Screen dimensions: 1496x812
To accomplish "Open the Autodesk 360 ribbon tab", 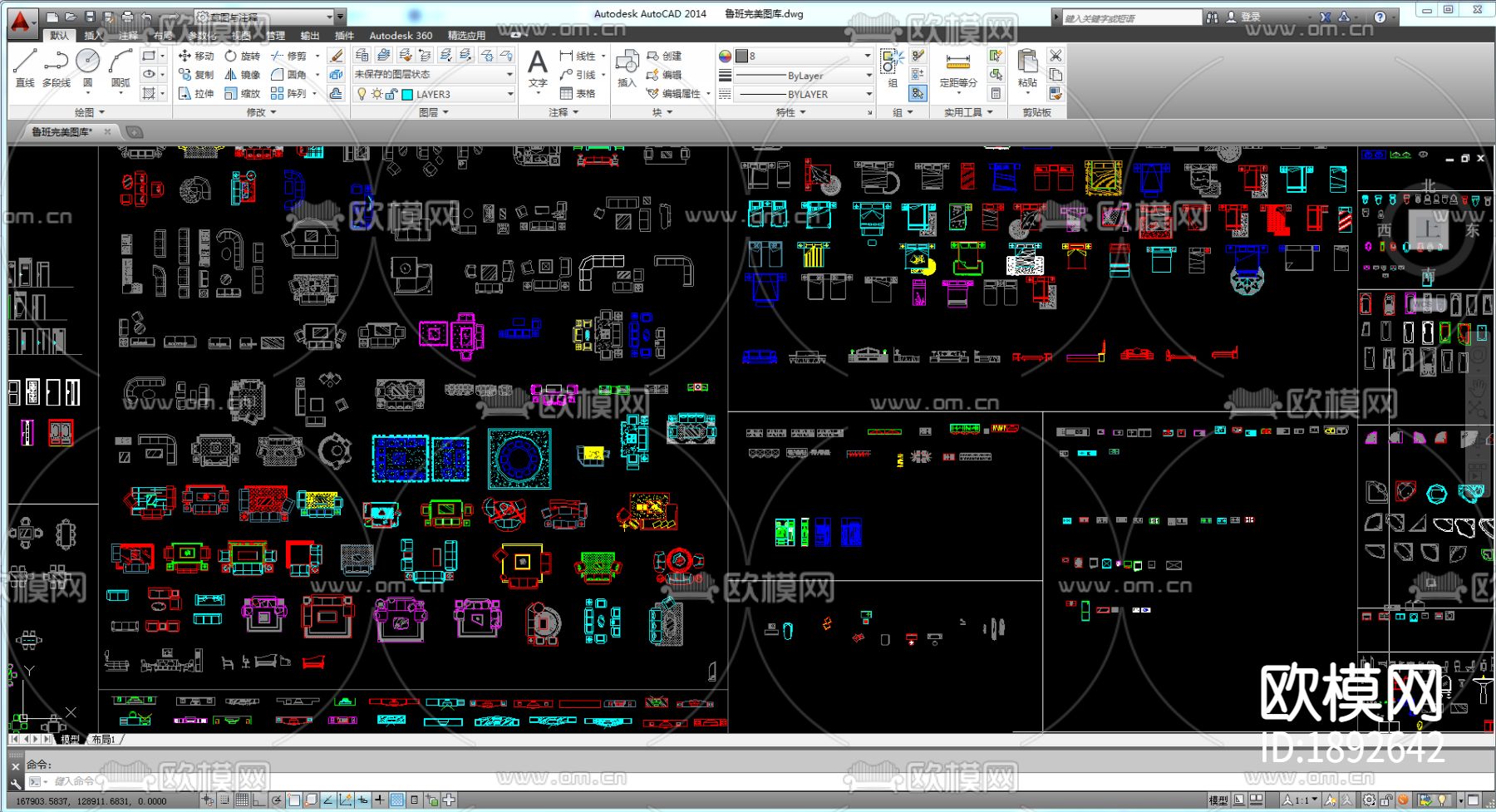I will 401,36.
